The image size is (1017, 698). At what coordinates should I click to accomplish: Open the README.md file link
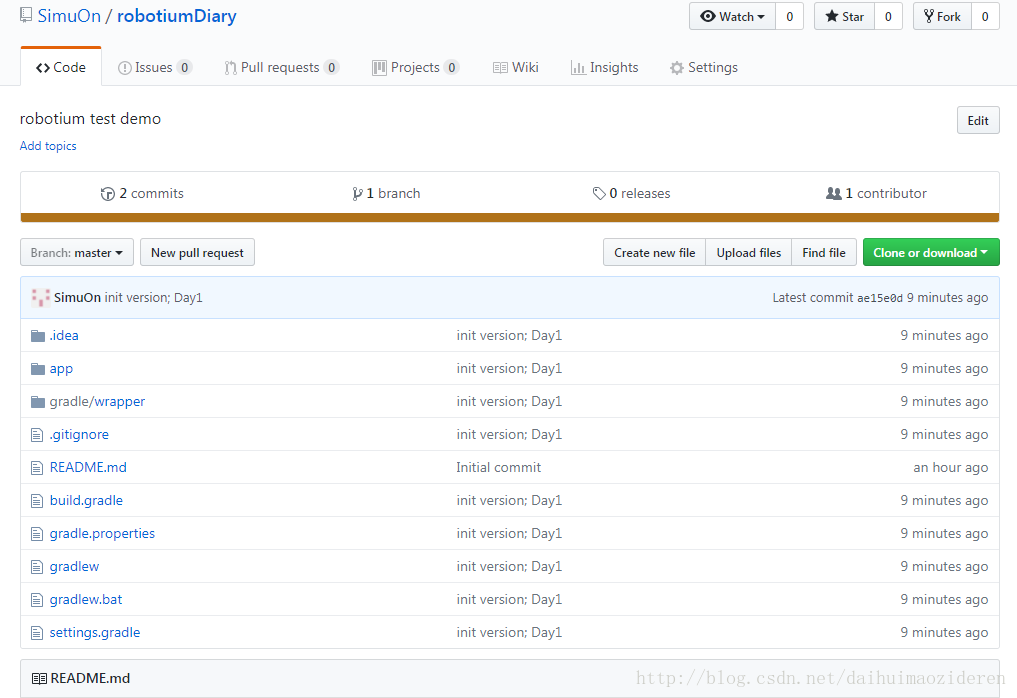88,468
